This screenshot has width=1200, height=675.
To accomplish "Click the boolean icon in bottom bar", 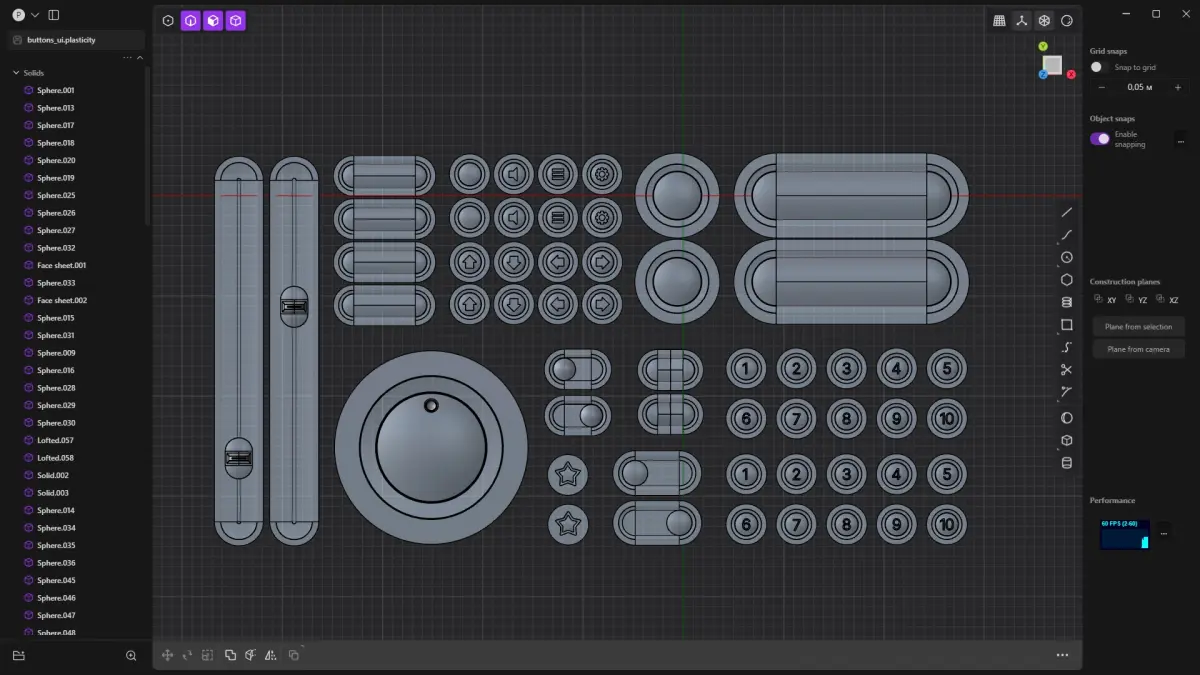I will click(230, 655).
